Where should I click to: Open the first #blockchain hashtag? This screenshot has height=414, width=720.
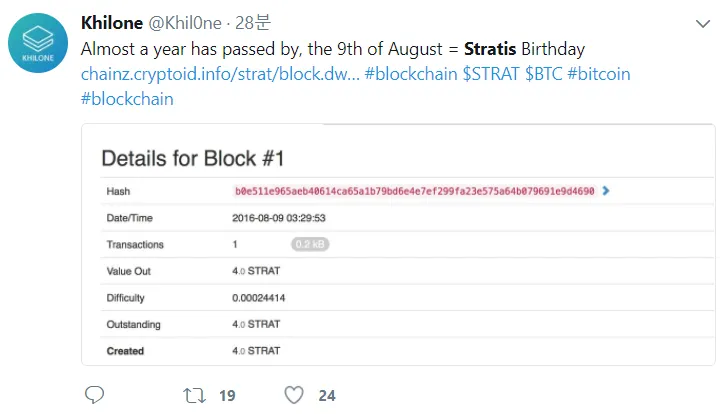[x=411, y=74]
